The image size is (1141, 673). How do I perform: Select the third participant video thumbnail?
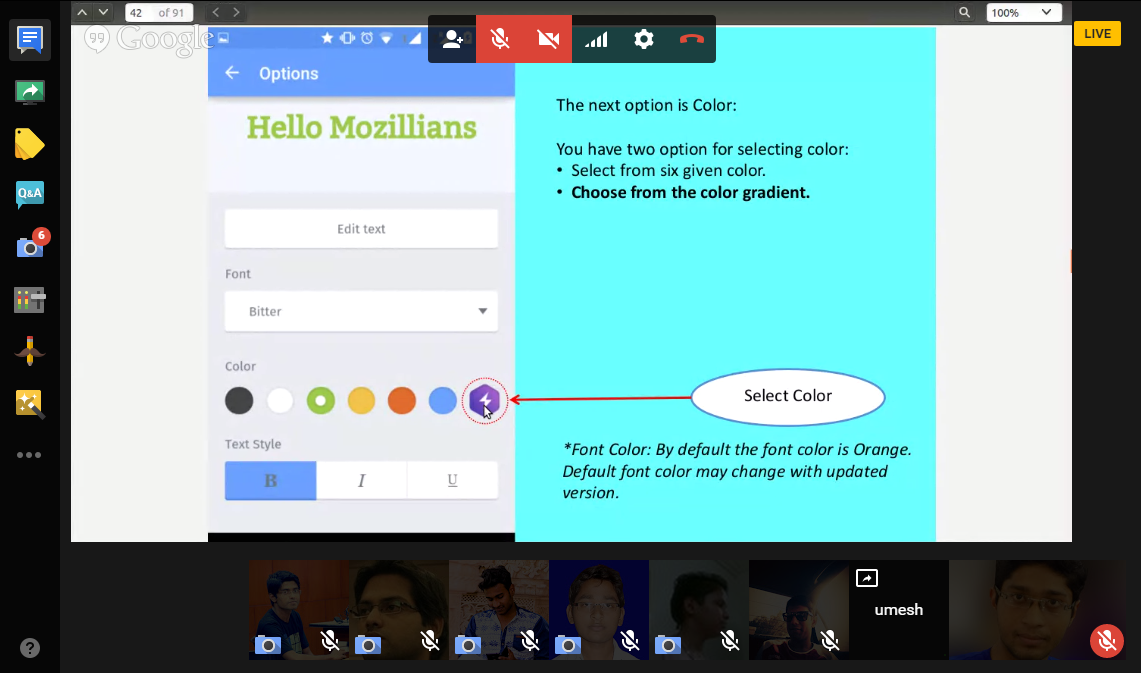tap(498, 610)
